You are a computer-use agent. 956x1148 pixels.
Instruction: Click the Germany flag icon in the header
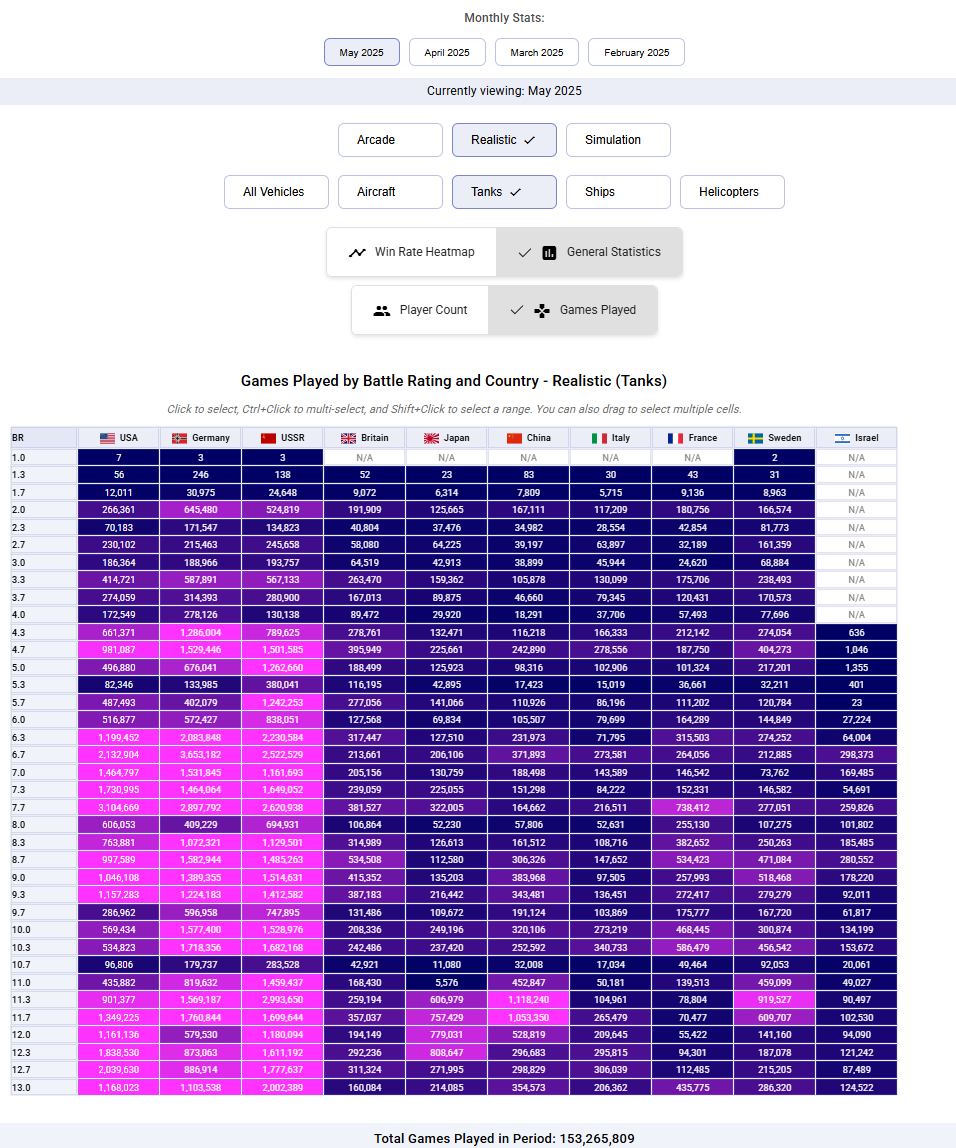click(179, 438)
